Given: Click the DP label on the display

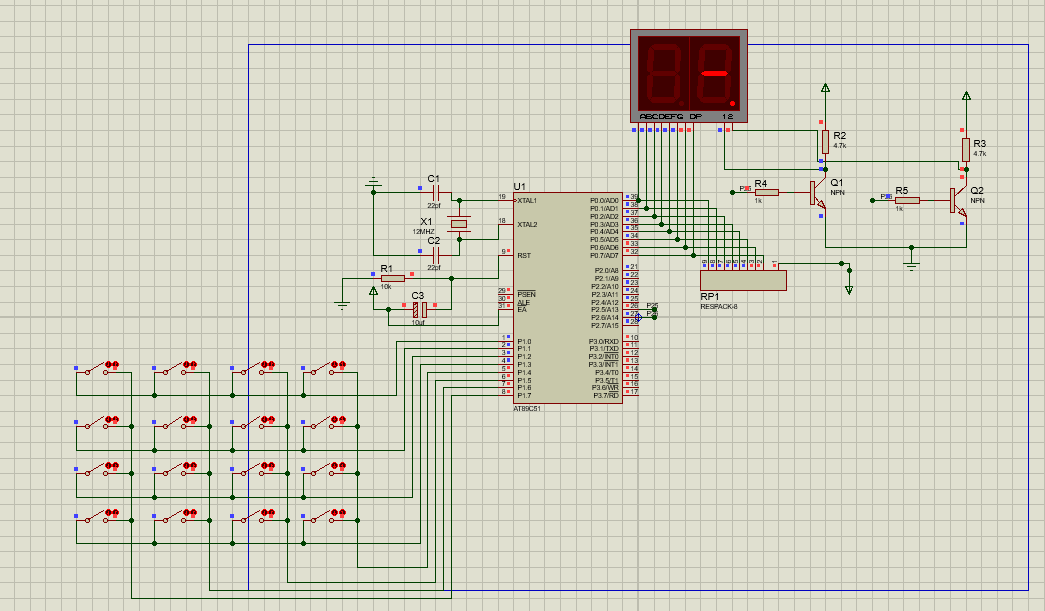Looking at the screenshot, I should click(x=695, y=116).
